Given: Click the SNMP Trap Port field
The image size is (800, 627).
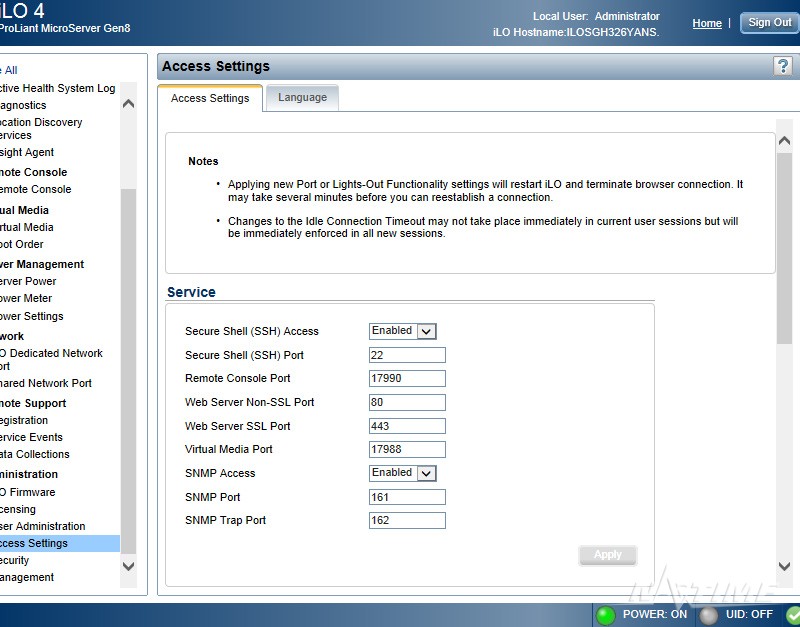Looking at the screenshot, I should tap(407, 520).
